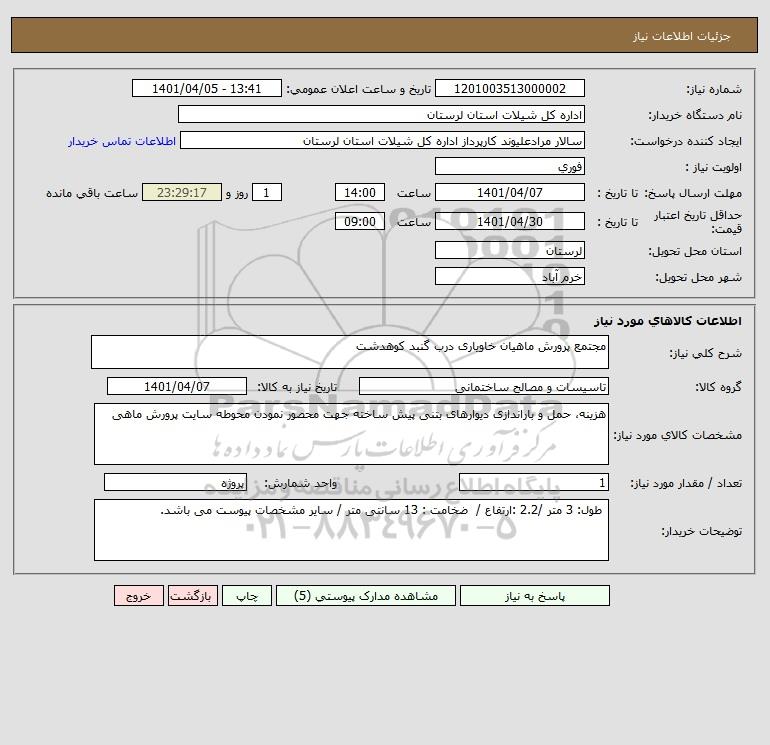Screen dimensions: 770x745
Task: Click the تاریخ و ساعت اعلان عمومی label
Action: (358, 89)
